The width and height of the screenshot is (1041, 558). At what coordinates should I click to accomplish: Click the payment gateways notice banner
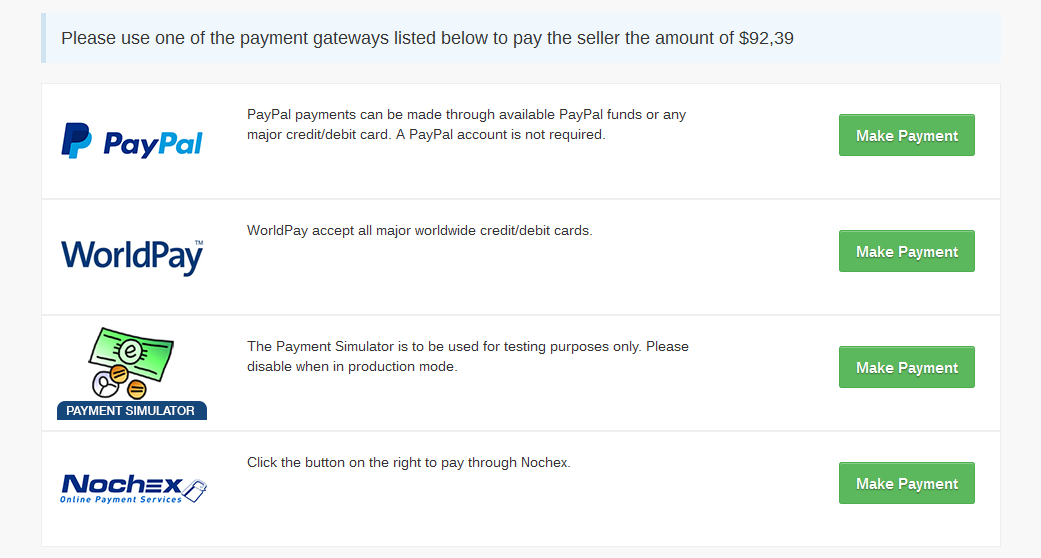coord(520,39)
